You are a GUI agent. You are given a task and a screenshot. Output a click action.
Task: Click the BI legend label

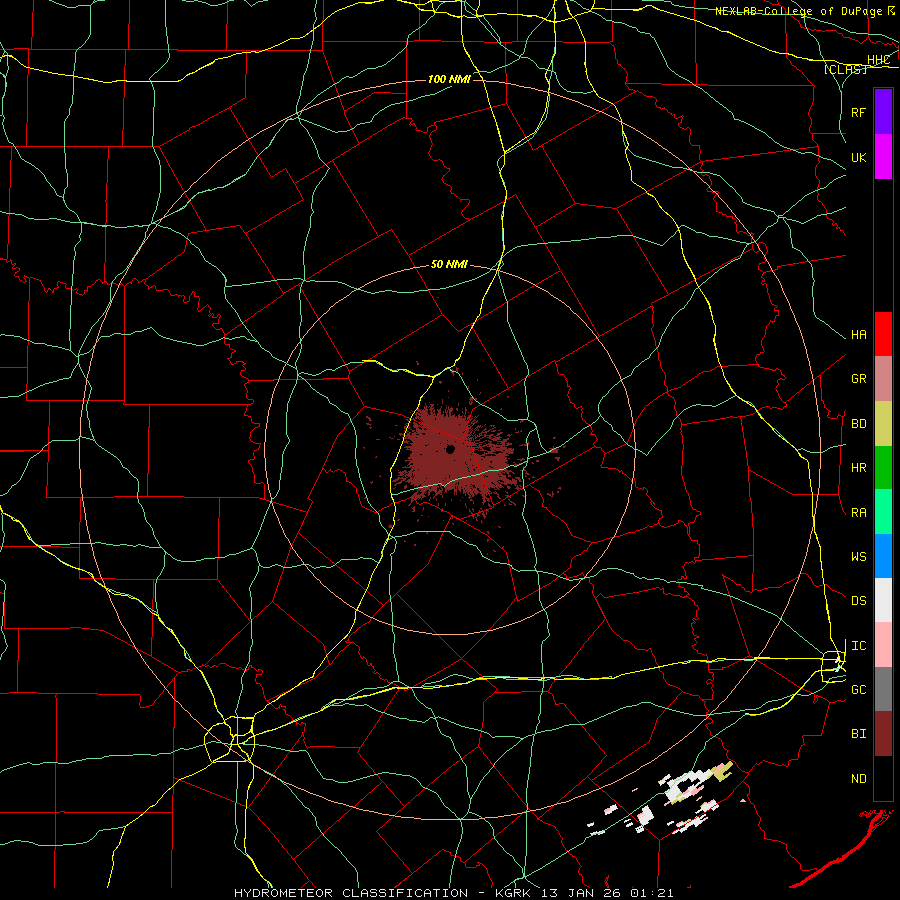[x=858, y=734]
